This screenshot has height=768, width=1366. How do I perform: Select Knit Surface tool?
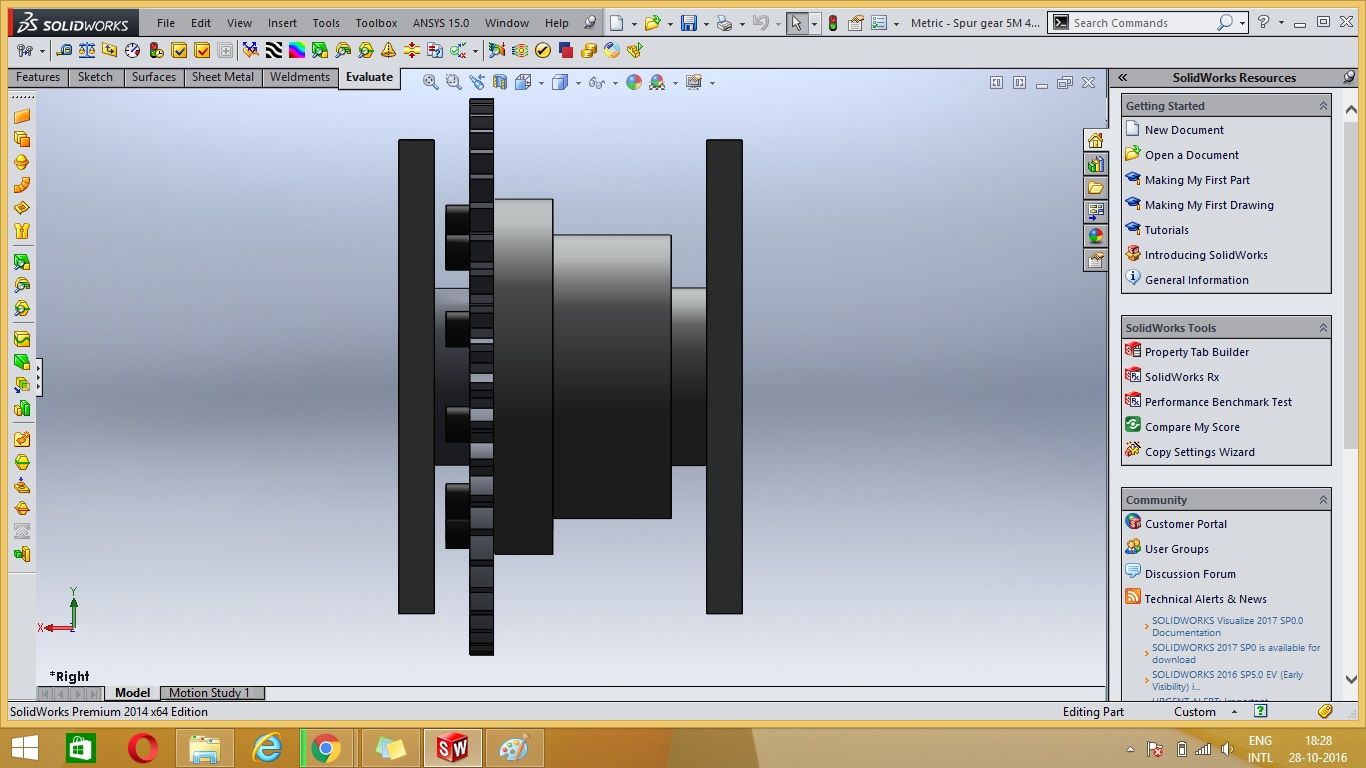click(22, 231)
